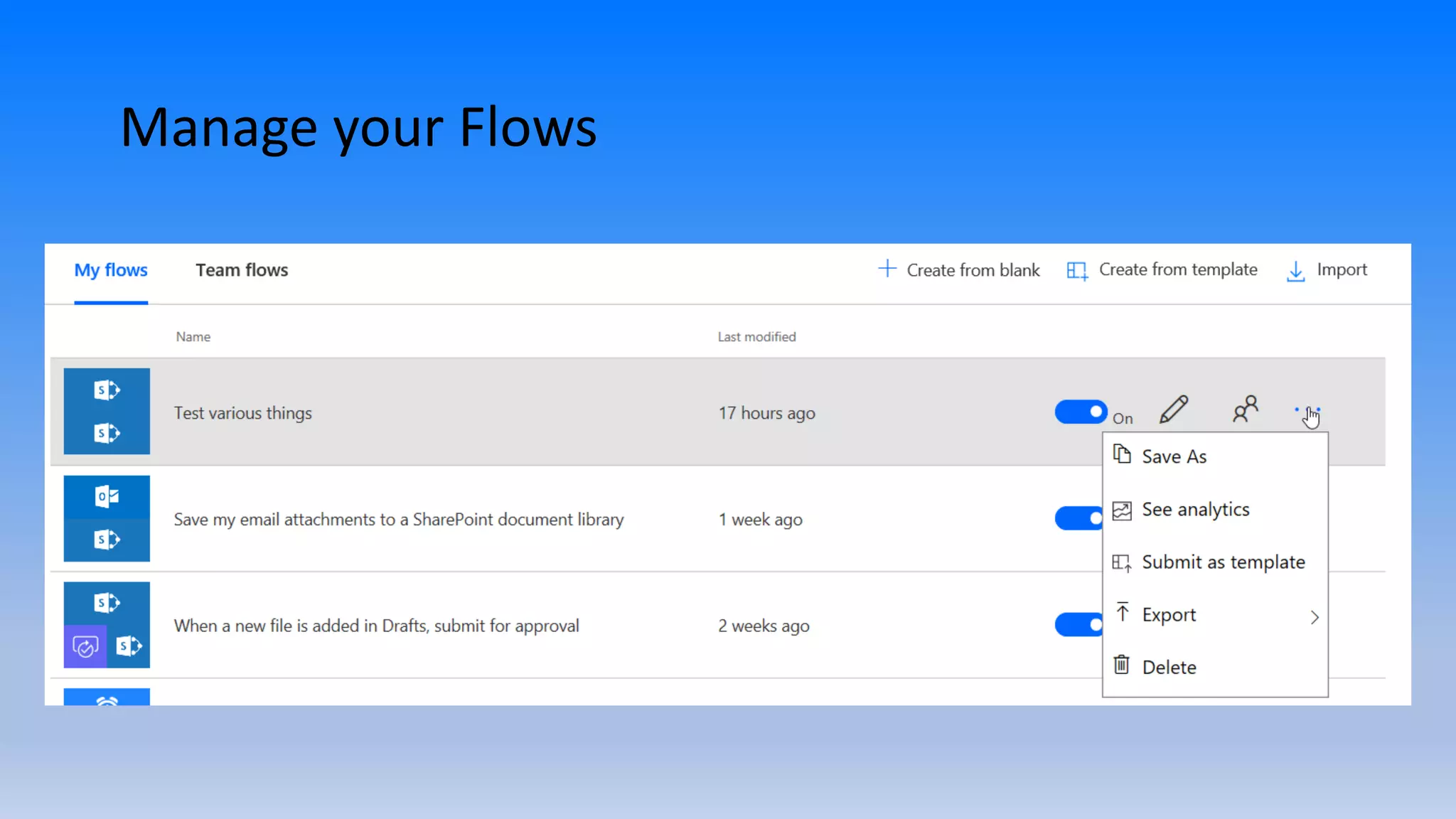This screenshot has height=819, width=1456.
Task: Click the Manage your Flows slide title
Action: [x=359, y=128]
